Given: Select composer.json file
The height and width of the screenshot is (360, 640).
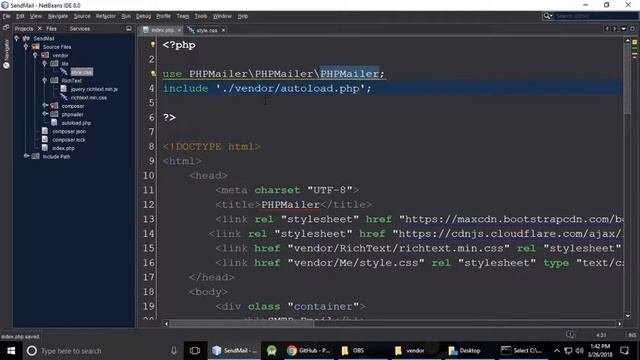Looking at the screenshot, I should pyautogui.click(x=69, y=131).
